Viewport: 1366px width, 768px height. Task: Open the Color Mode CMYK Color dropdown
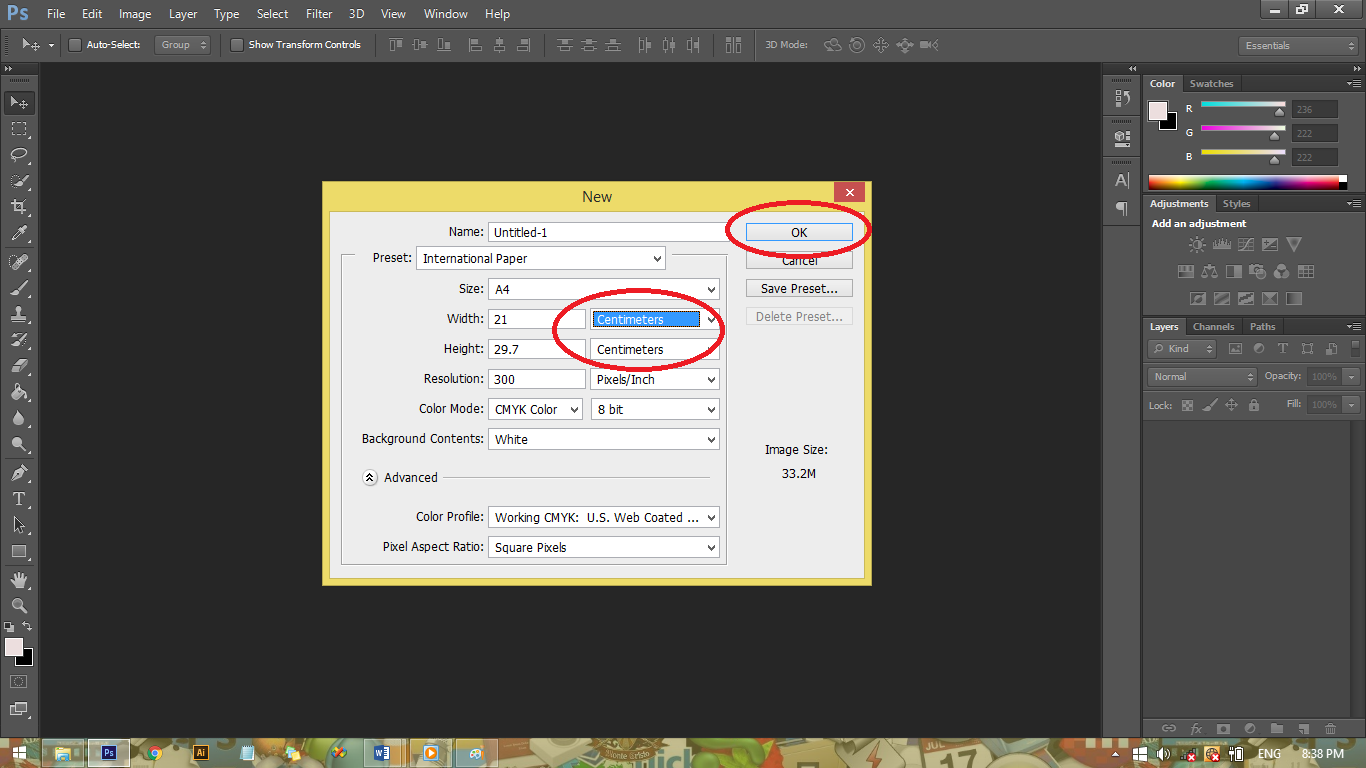tap(535, 409)
